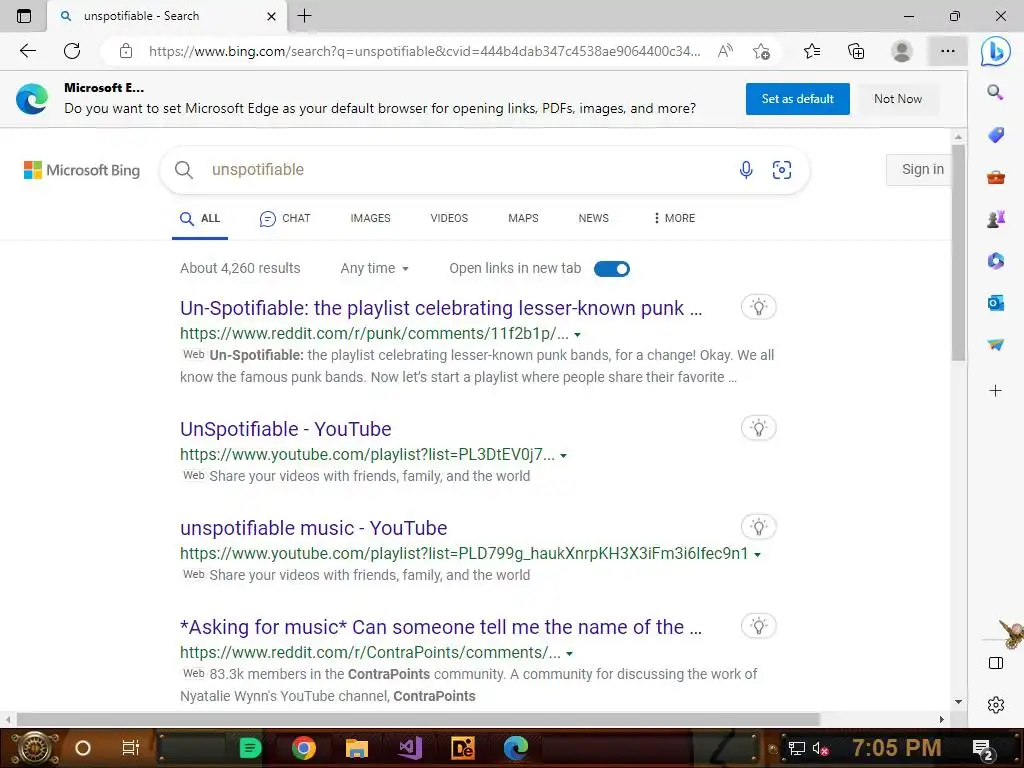Image resolution: width=1024 pixels, height=768 pixels.
Task: Hide the sidebar with the panel icon
Action: tap(995, 663)
